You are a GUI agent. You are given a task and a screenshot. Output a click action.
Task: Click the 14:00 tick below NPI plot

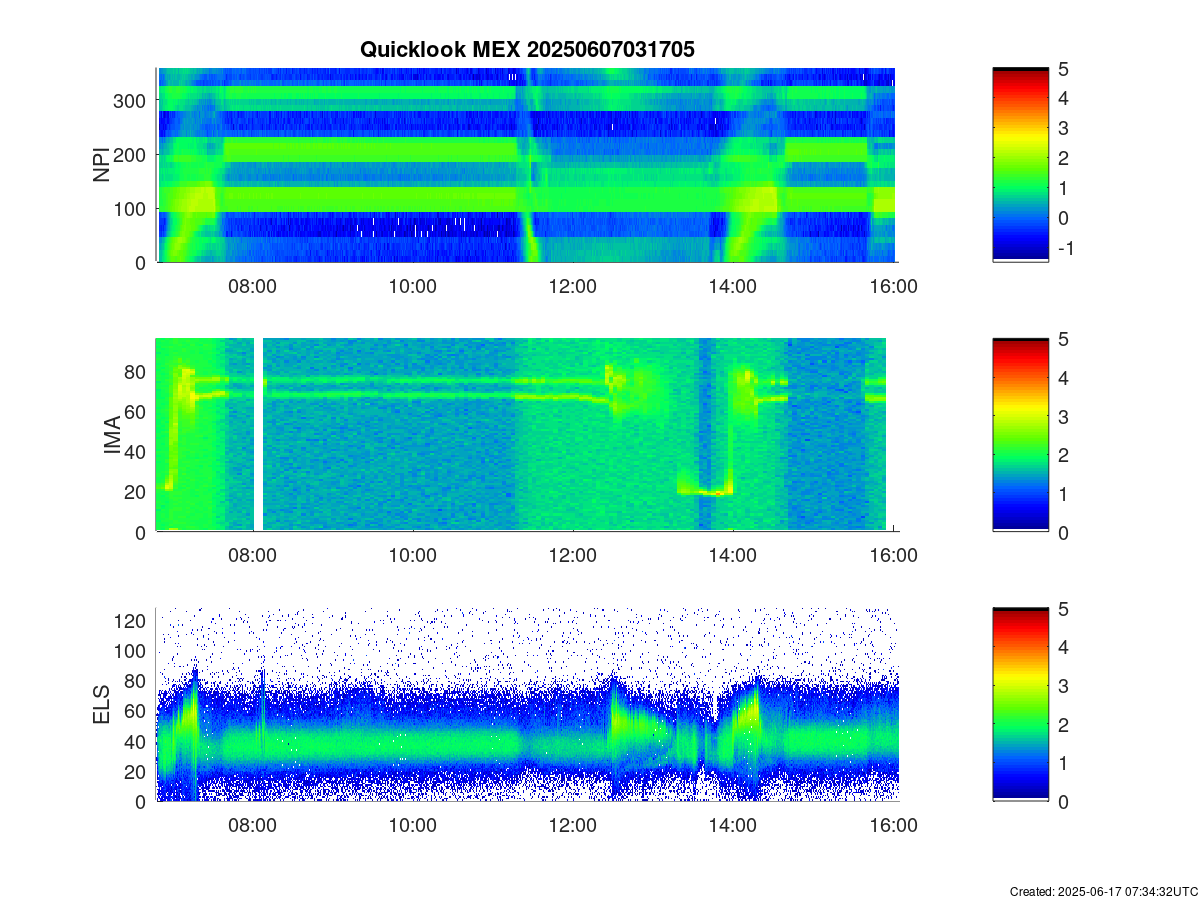[x=733, y=286]
